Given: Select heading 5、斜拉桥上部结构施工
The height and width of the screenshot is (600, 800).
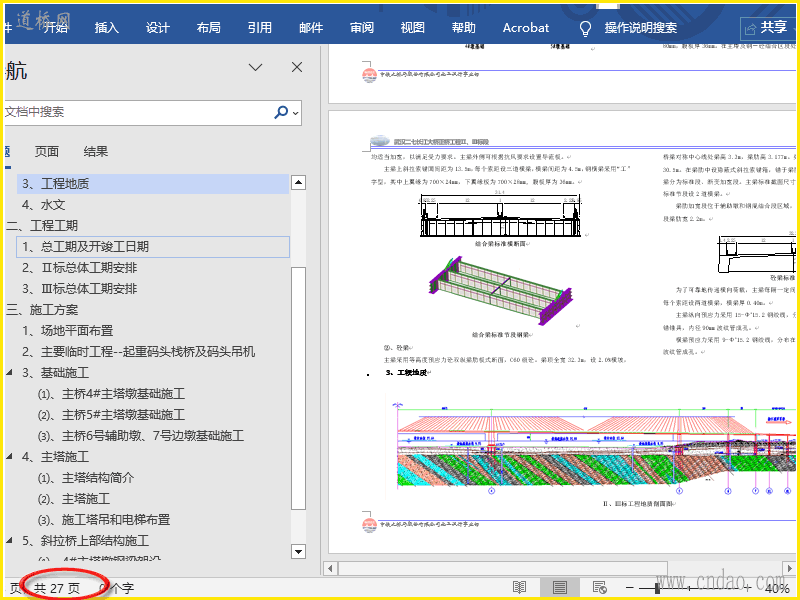Looking at the screenshot, I should click(x=85, y=541).
